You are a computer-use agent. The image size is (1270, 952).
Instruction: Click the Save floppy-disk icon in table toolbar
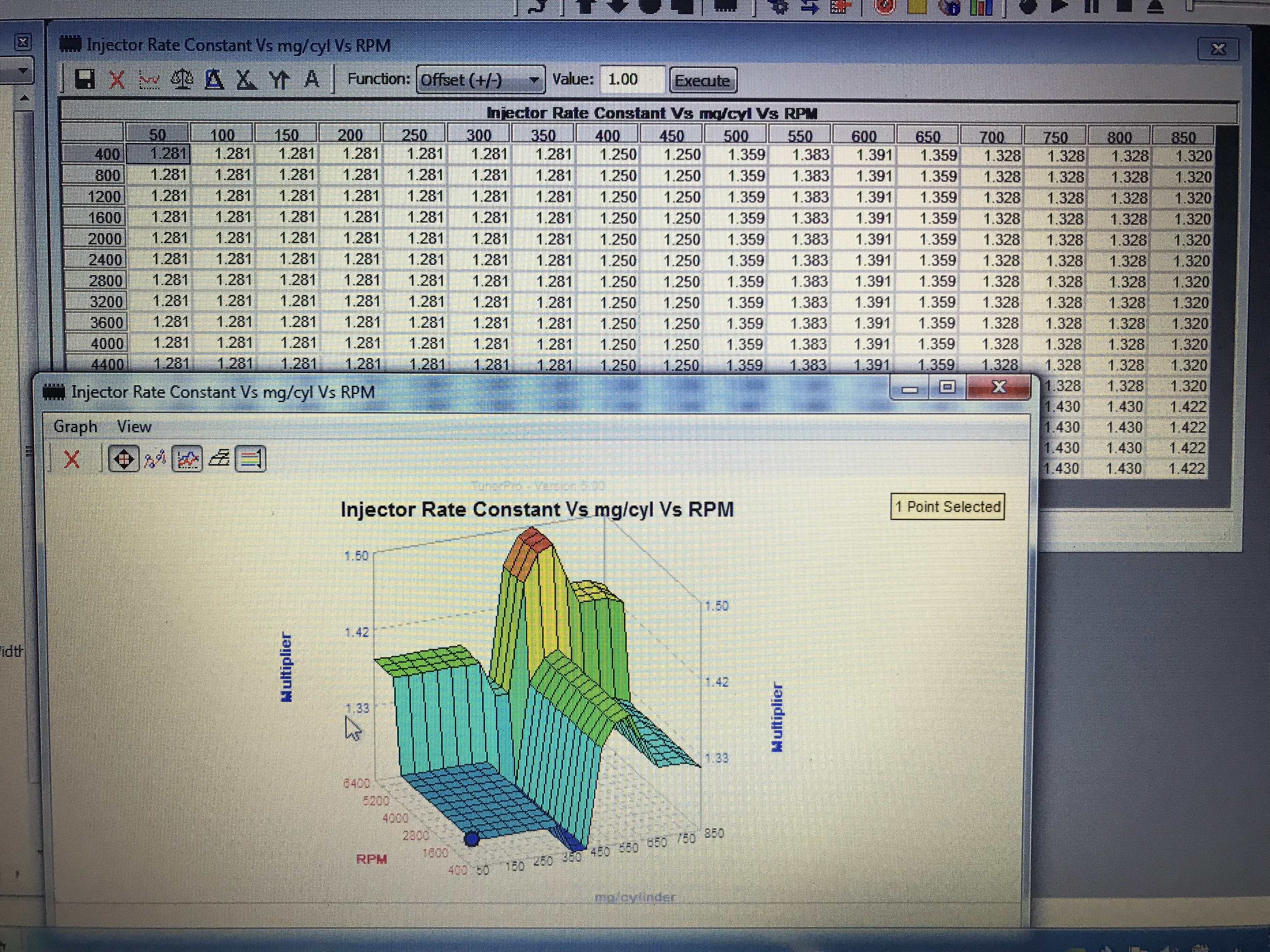click(x=85, y=79)
